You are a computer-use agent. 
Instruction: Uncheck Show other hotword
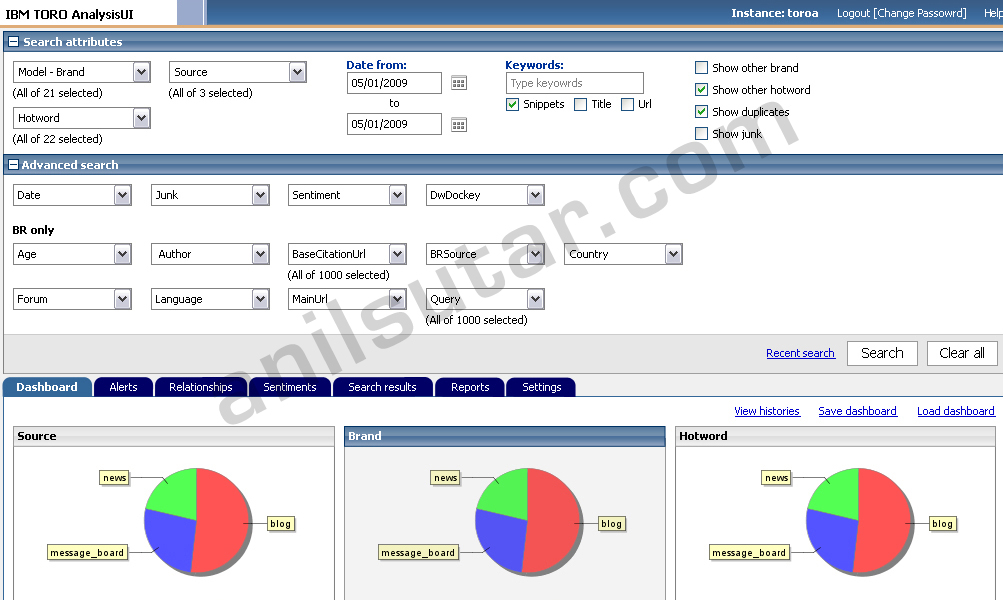[x=701, y=90]
